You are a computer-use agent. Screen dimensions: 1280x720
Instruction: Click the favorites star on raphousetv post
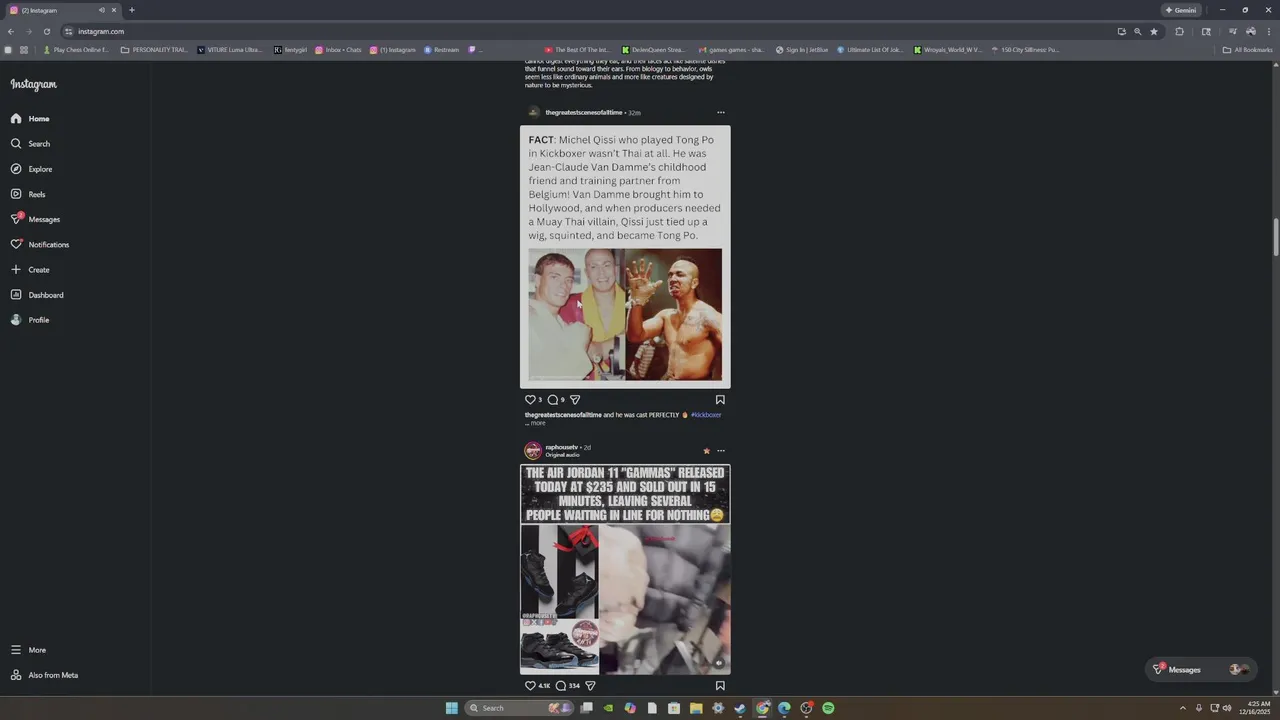pyautogui.click(x=706, y=451)
